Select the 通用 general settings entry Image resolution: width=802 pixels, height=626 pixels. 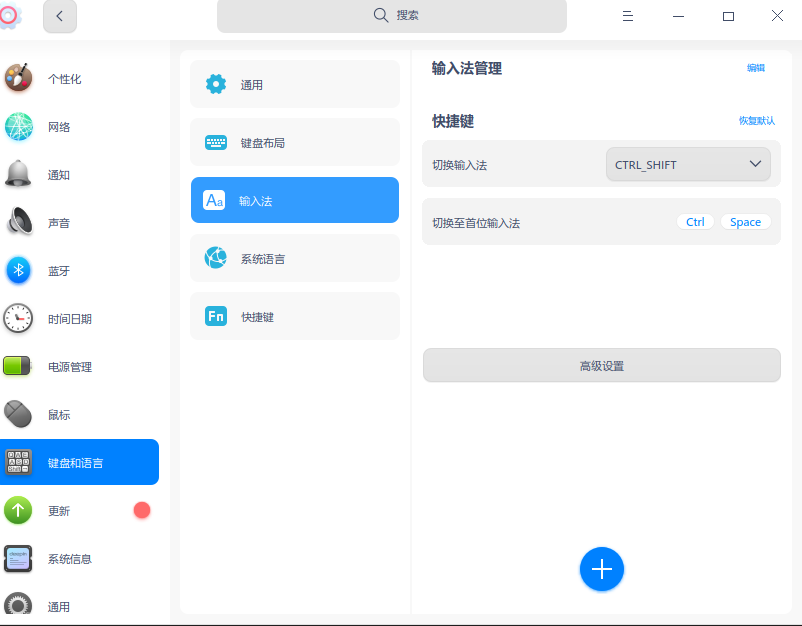294,84
